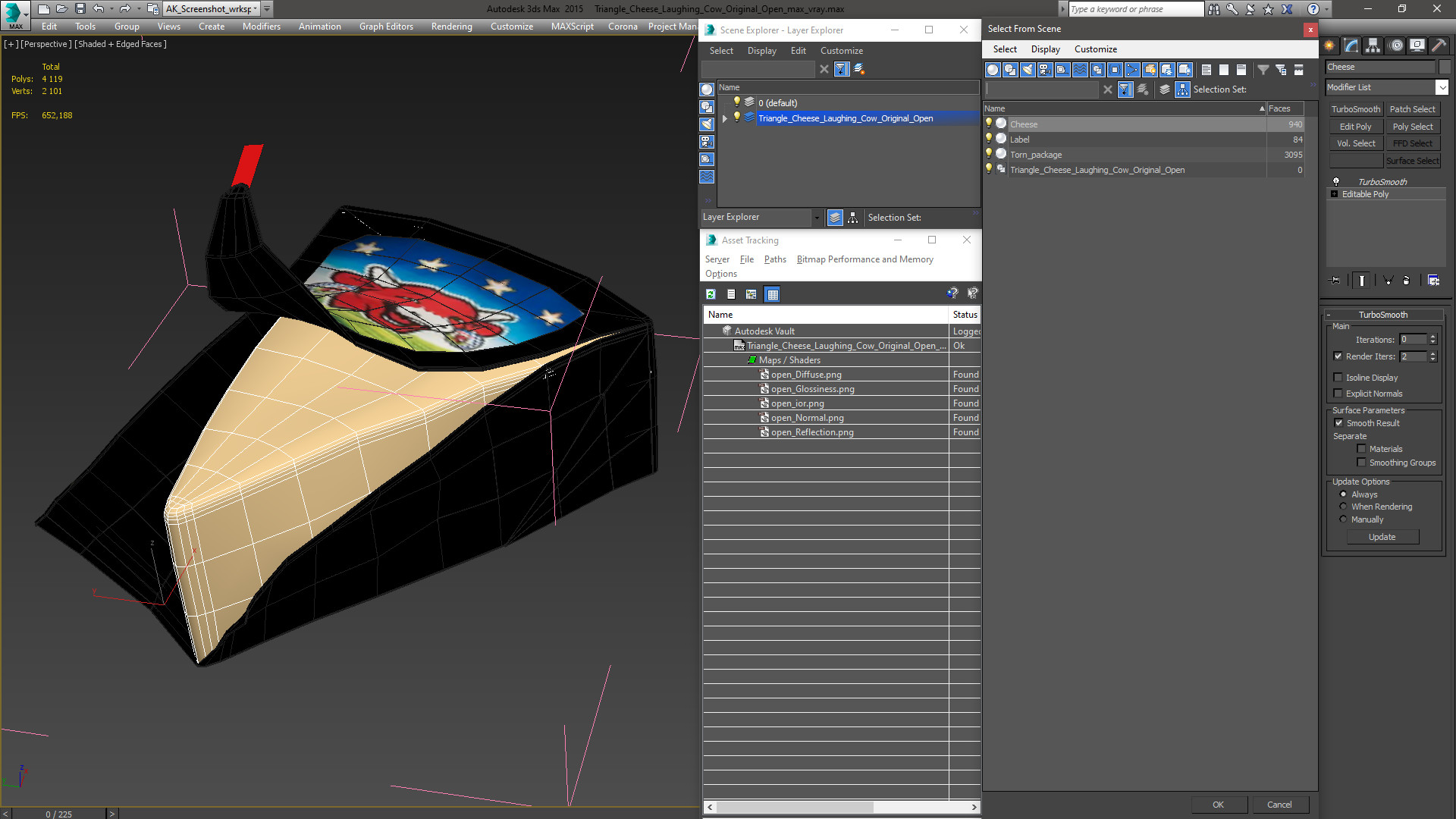1456x819 pixels.
Task: Toggle visibility bulb of 0 (default) layer
Action: (736, 102)
